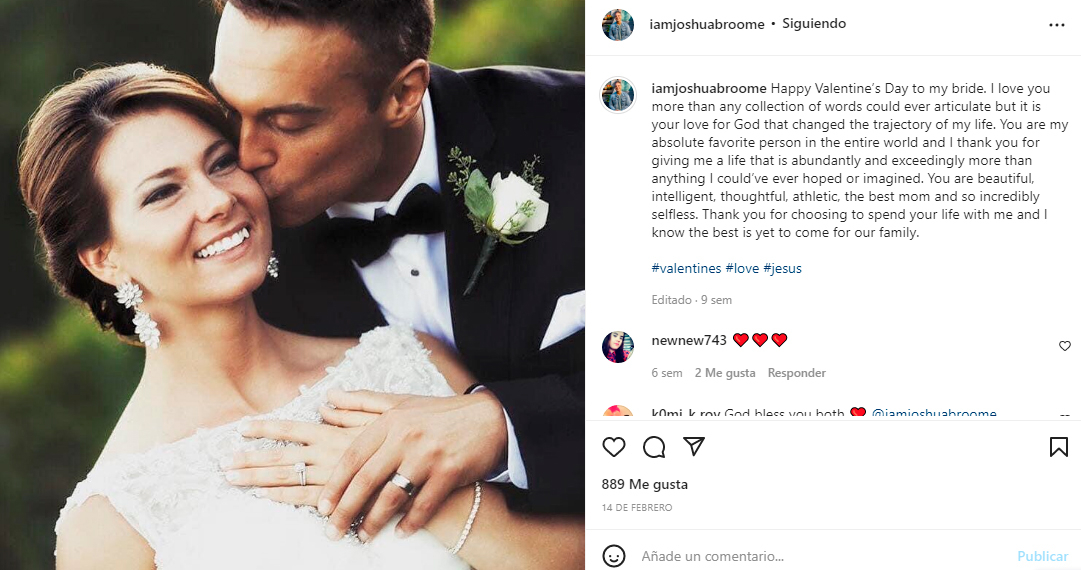
Task: Open emoji picker smiley icon
Action: click(614, 556)
